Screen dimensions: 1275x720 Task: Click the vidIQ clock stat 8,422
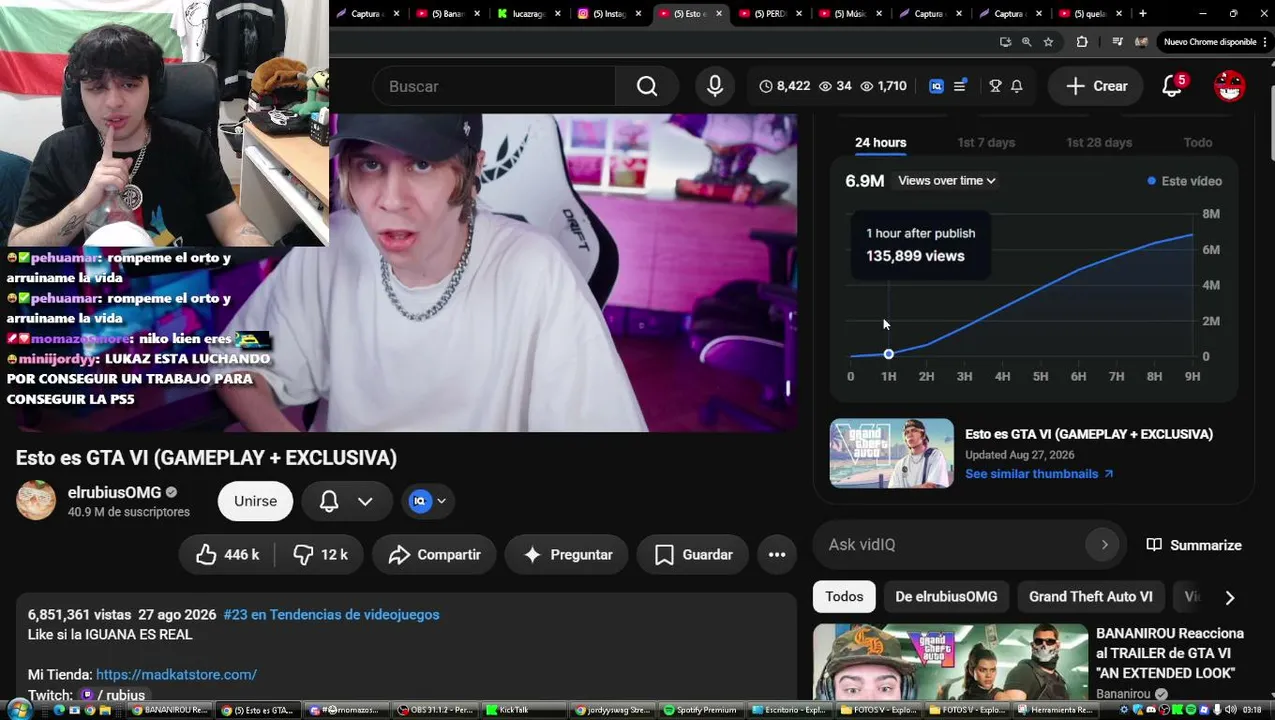click(784, 86)
